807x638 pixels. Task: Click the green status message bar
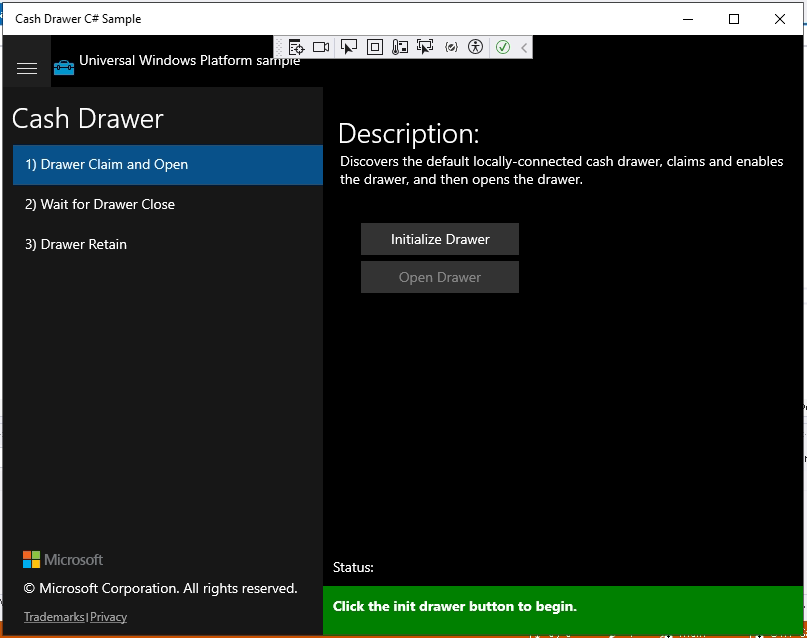tap(563, 610)
